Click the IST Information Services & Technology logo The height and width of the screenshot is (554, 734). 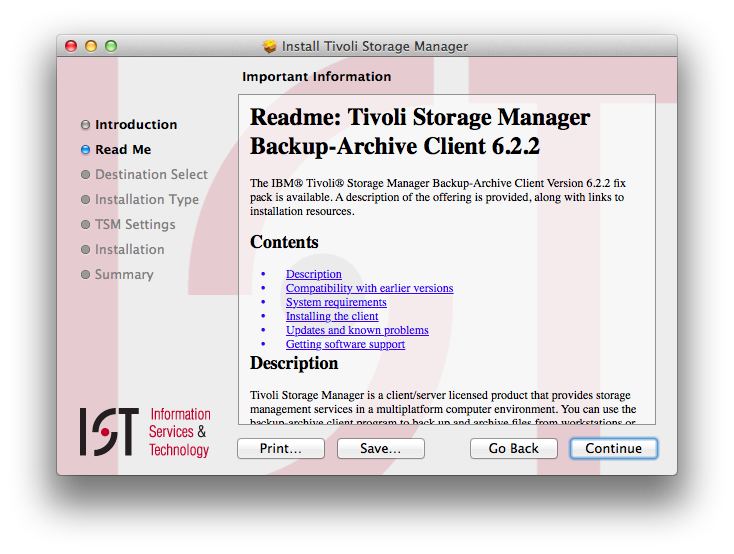click(x=145, y=432)
